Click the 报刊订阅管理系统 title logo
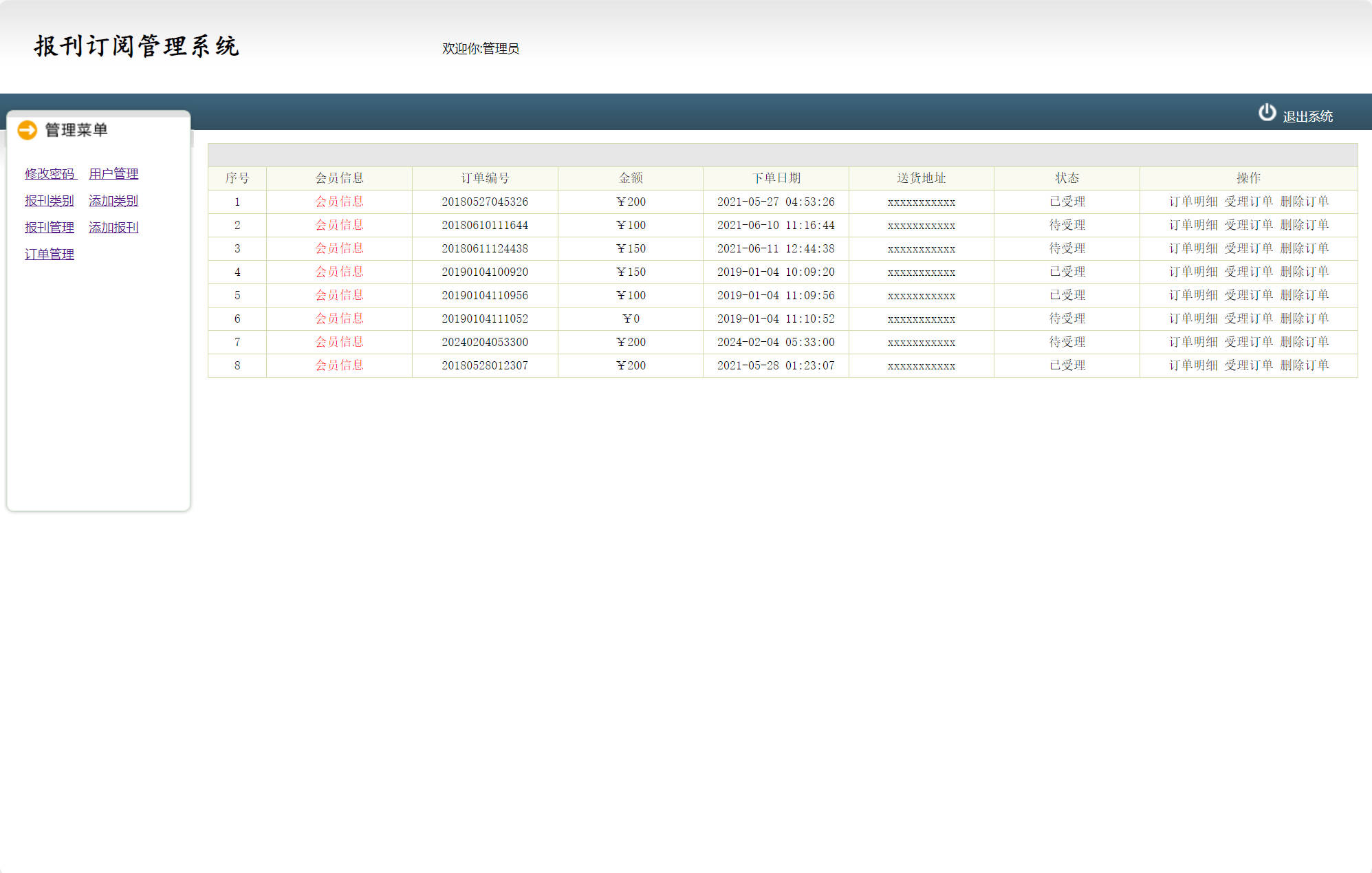The height and width of the screenshot is (873, 1372). [136, 46]
